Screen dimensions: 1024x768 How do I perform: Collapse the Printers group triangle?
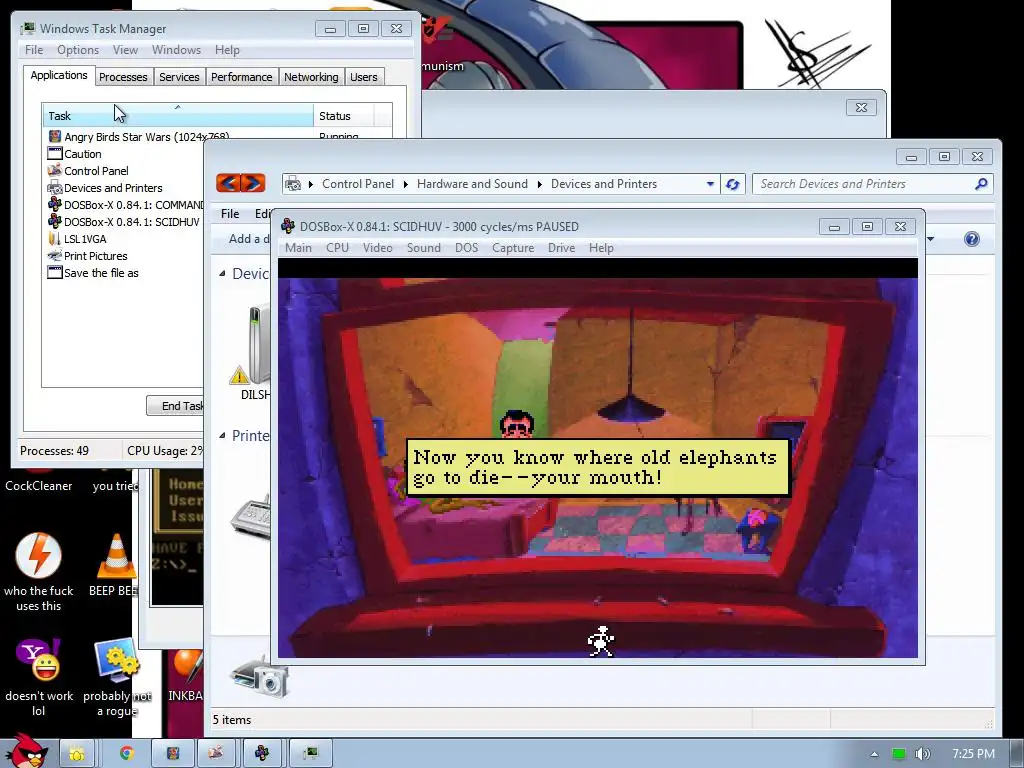(x=222, y=436)
